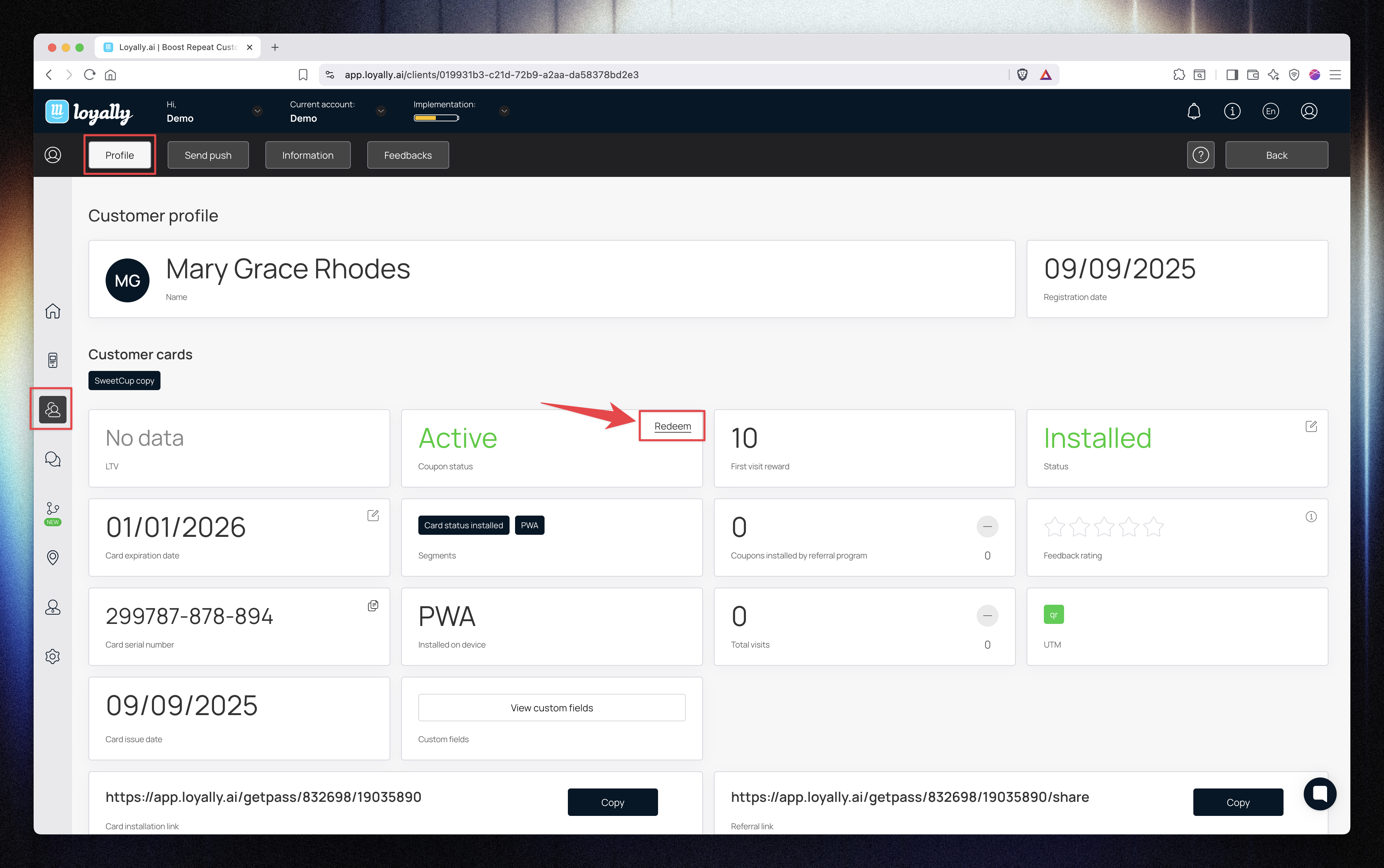Edit the card expiration date
Image resolution: width=1384 pixels, height=868 pixels.
(x=373, y=516)
